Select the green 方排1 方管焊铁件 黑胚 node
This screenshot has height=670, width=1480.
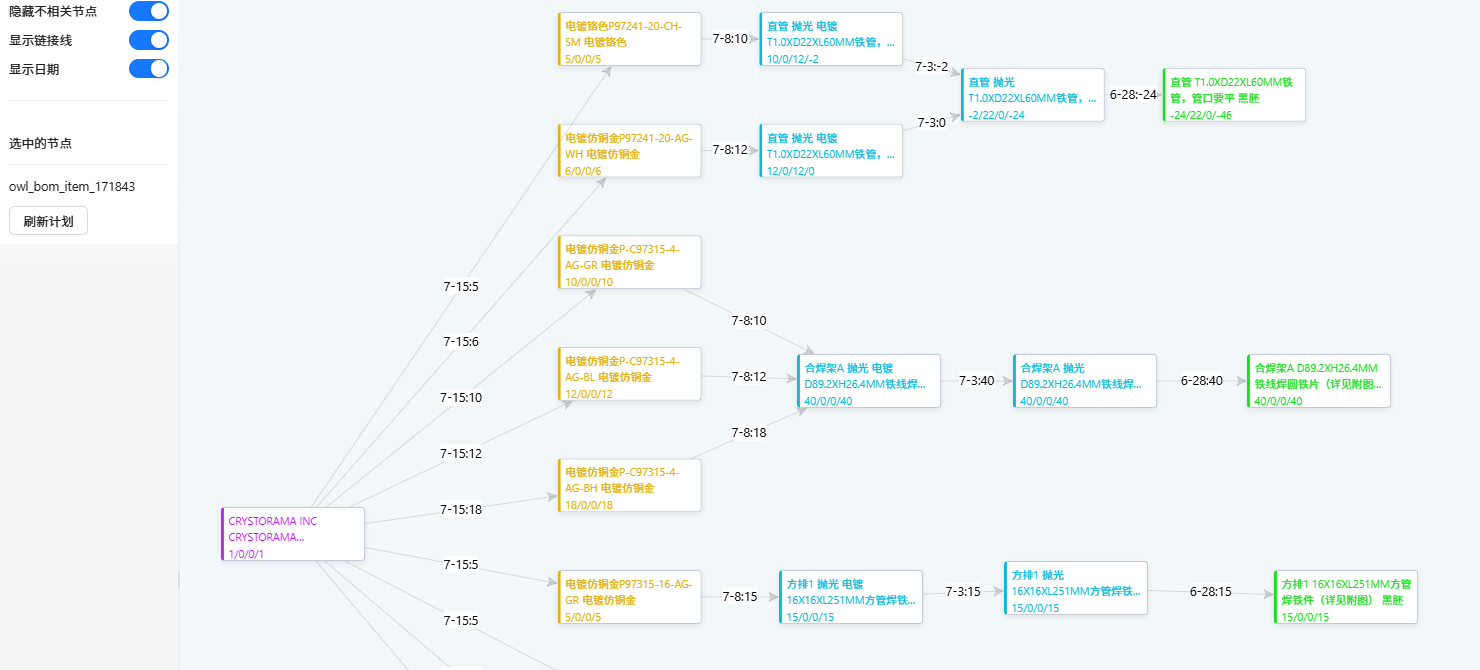1346,597
